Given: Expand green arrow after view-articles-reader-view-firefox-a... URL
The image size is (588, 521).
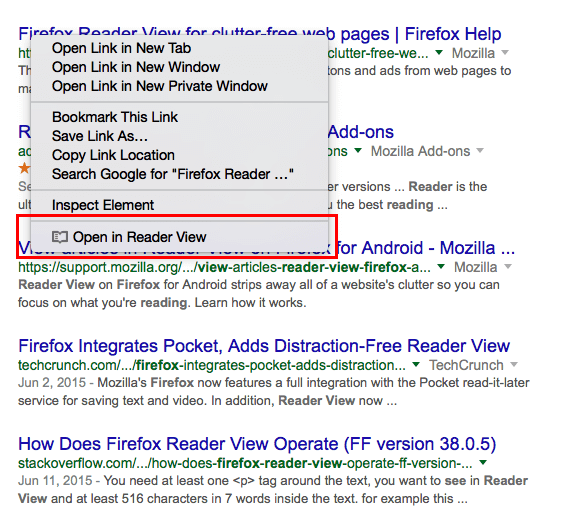Looking at the screenshot, I should pos(441,267).
